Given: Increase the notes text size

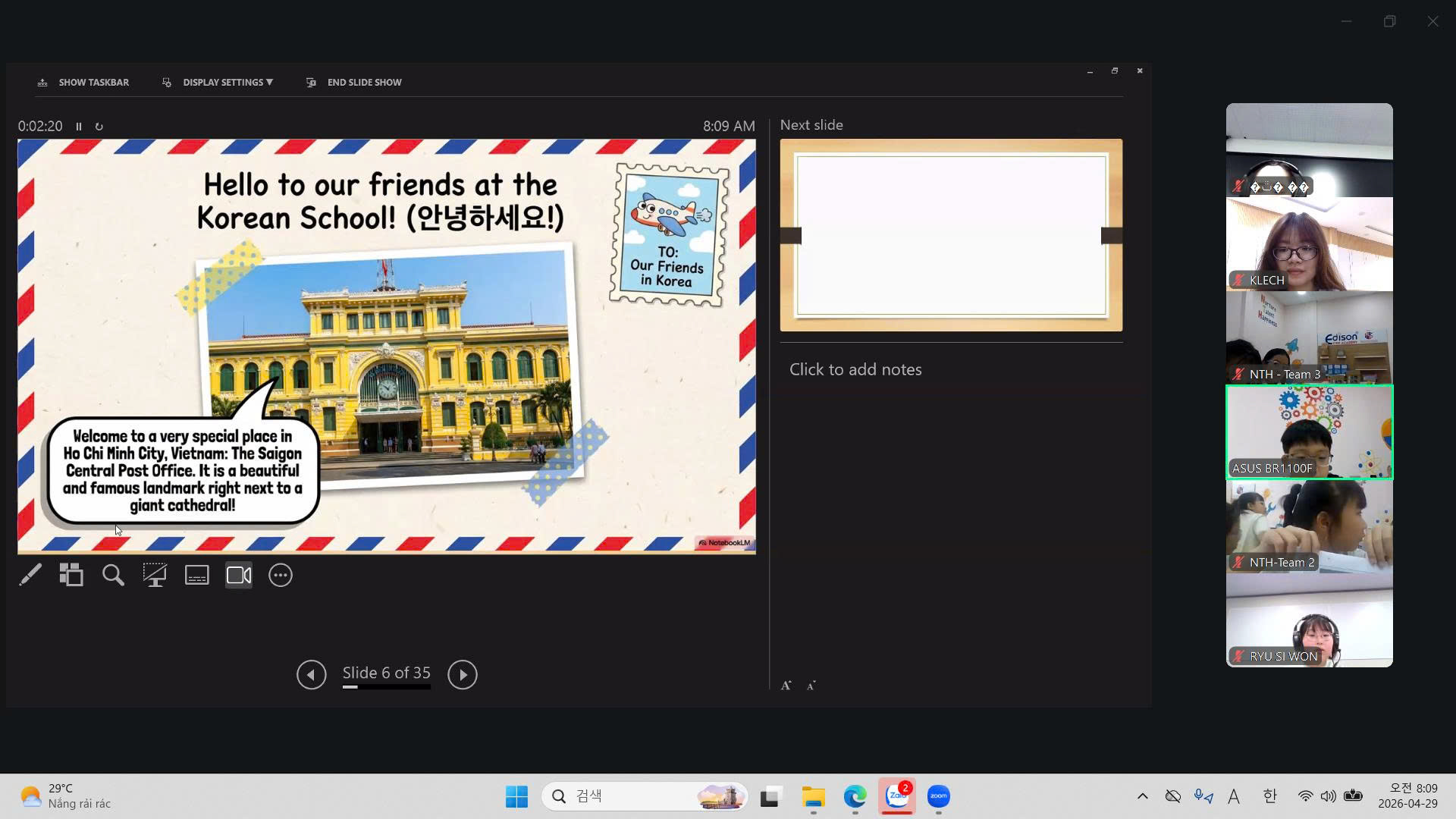Looking at the screenshot, I should (786, 686).
